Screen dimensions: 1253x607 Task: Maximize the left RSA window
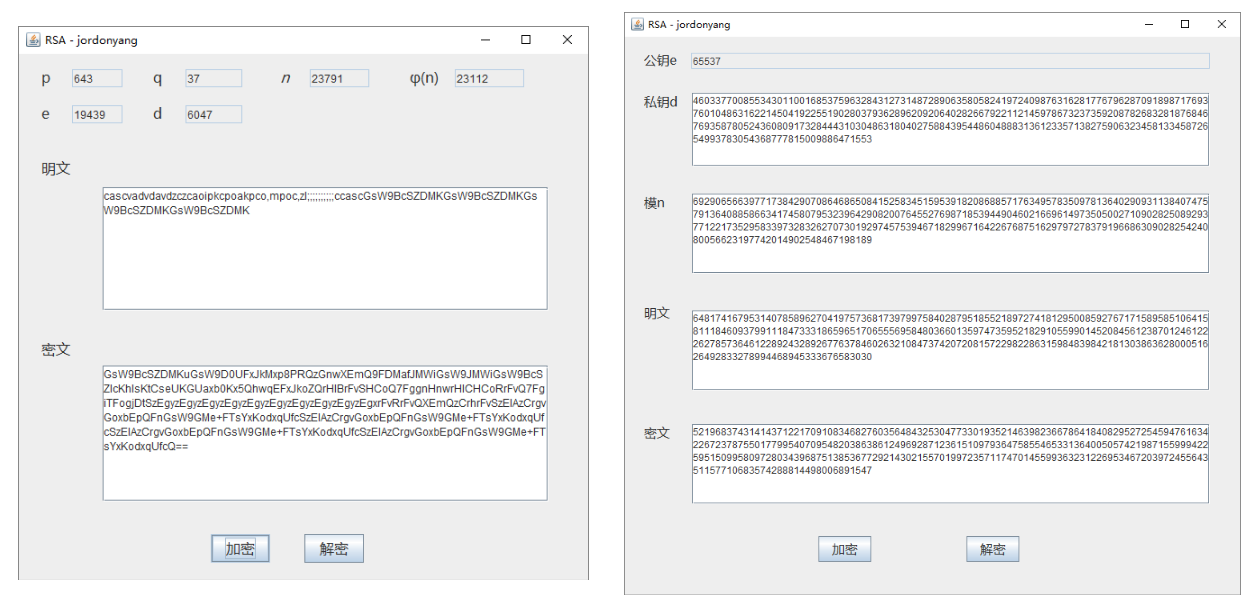pos(526,40)
